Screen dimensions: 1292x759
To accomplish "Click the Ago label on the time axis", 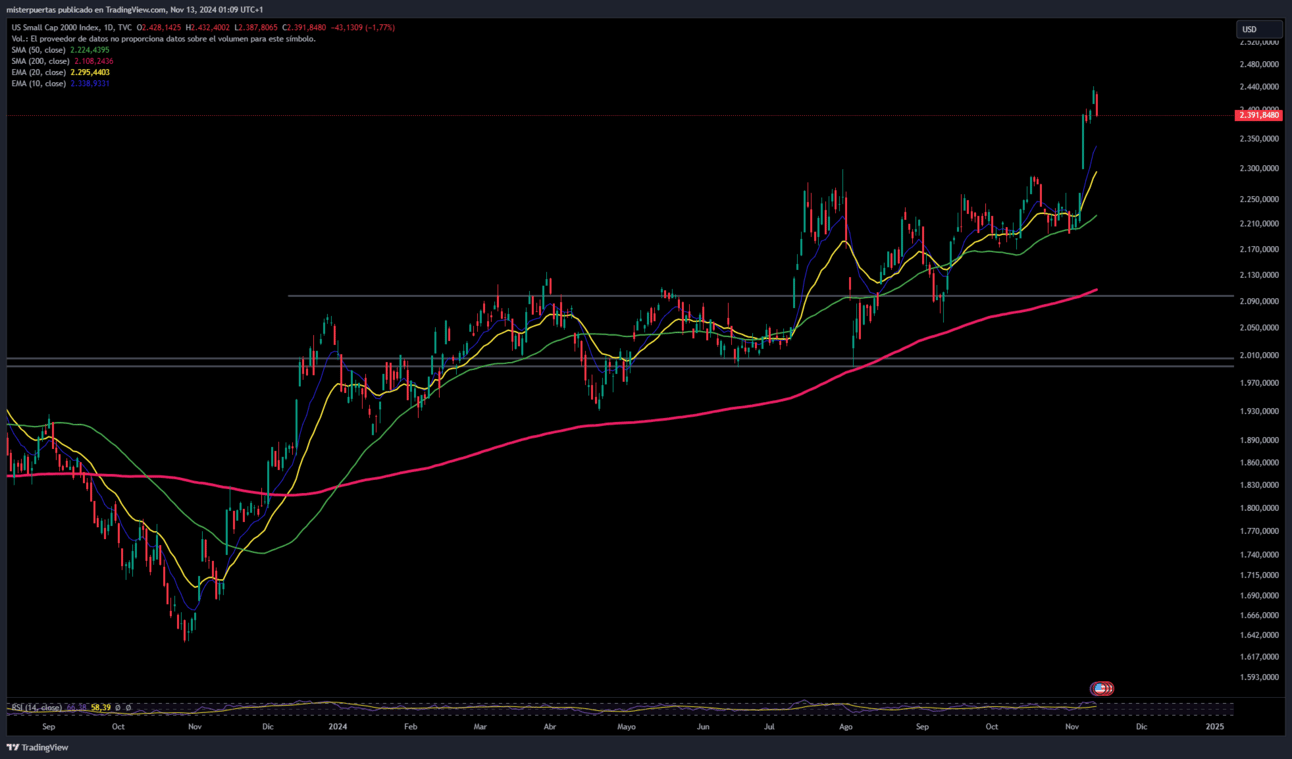I will [x=846, y=727].
